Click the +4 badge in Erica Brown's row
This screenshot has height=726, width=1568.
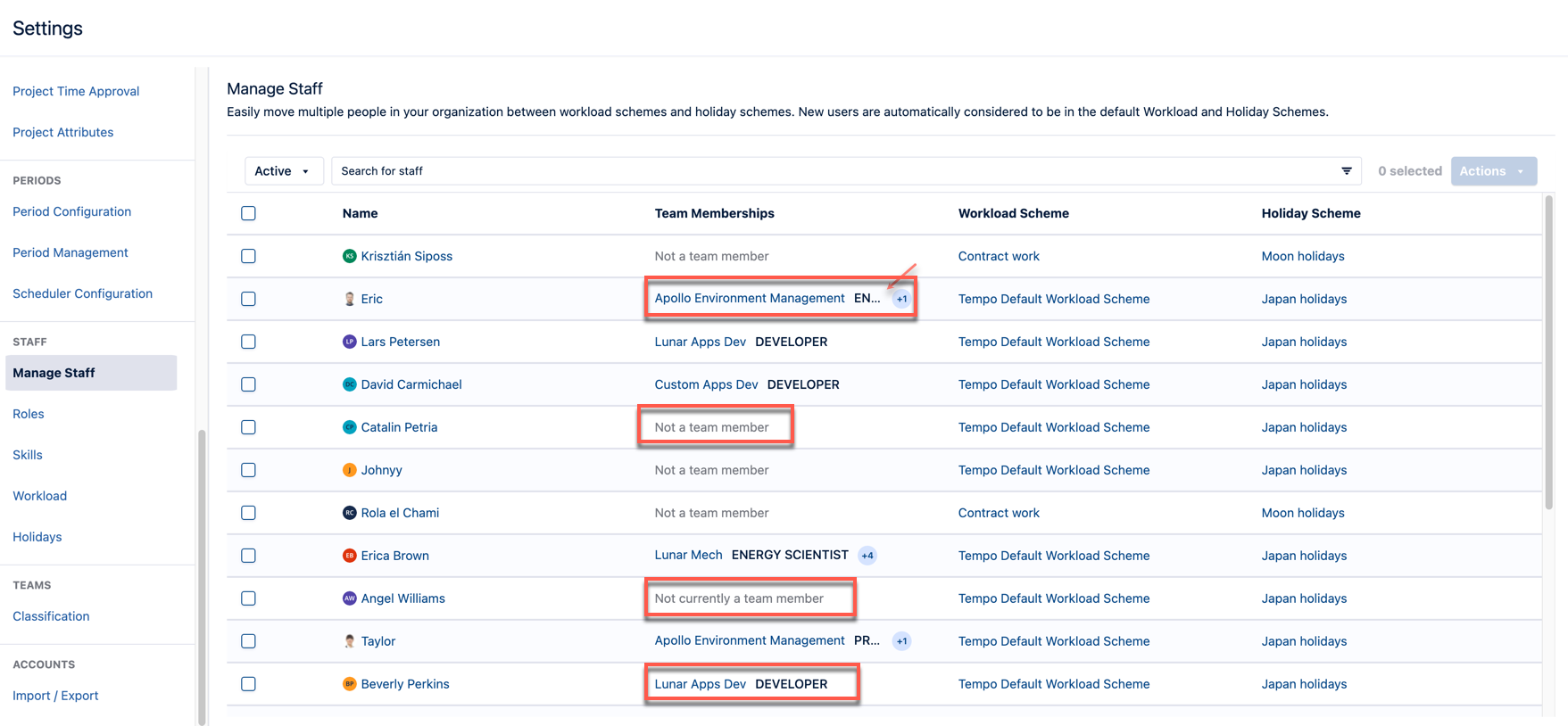(867, 556)
